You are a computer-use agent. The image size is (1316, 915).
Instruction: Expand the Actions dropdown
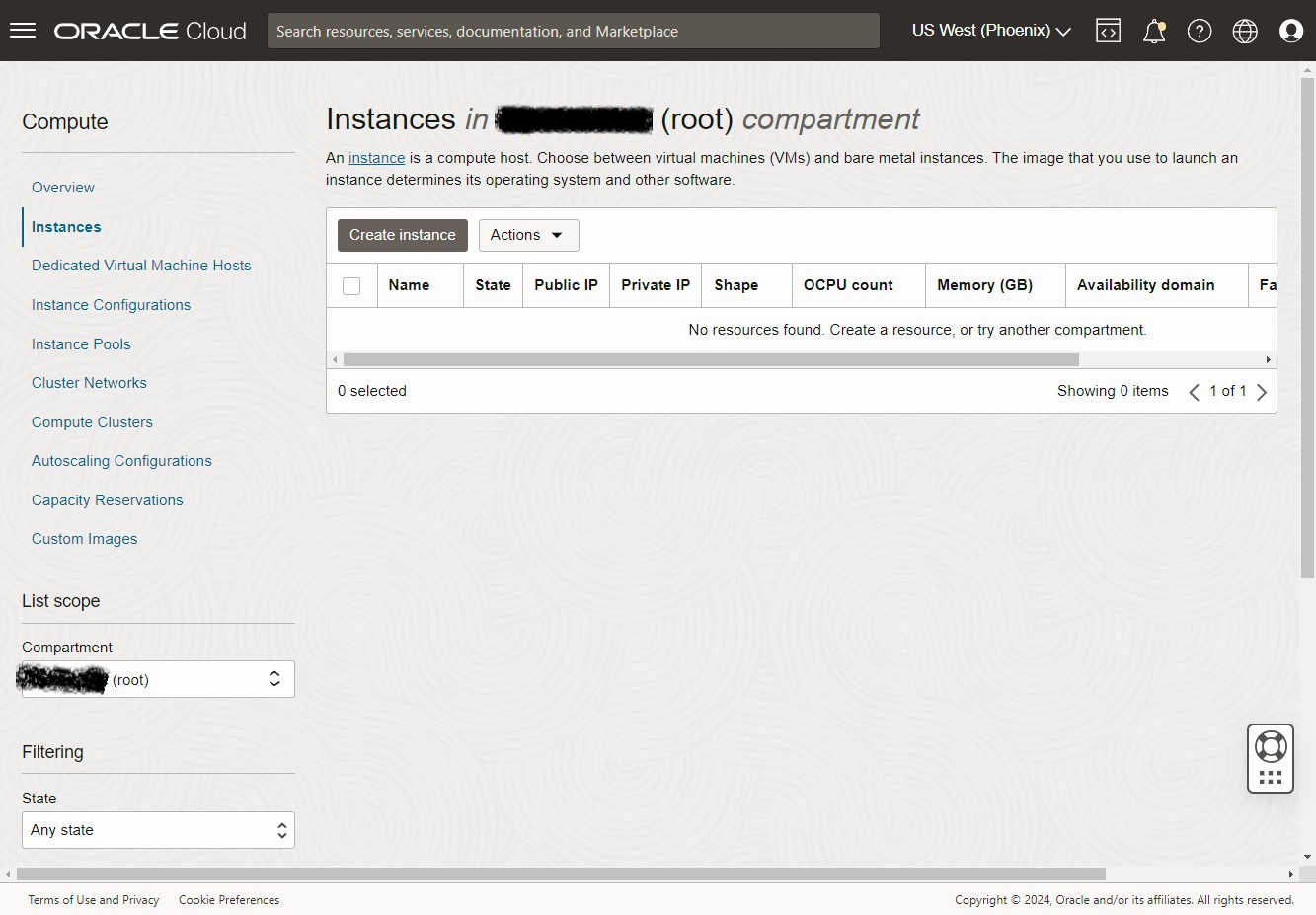[528, 235]
